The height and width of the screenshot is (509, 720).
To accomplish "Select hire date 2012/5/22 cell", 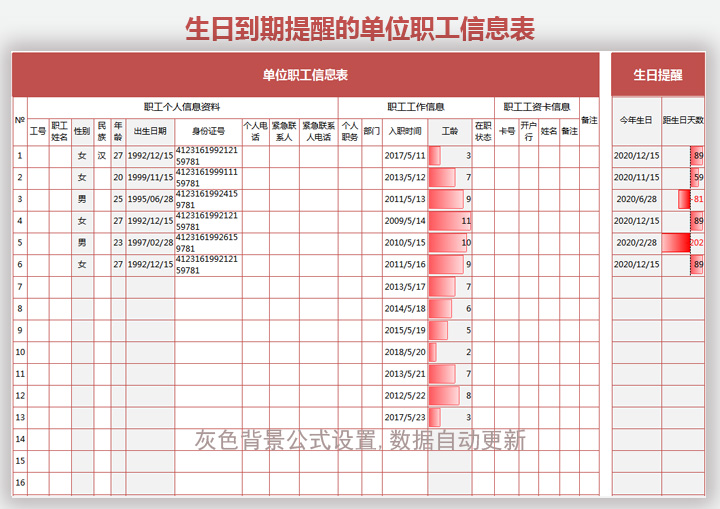I will point(405,396).
